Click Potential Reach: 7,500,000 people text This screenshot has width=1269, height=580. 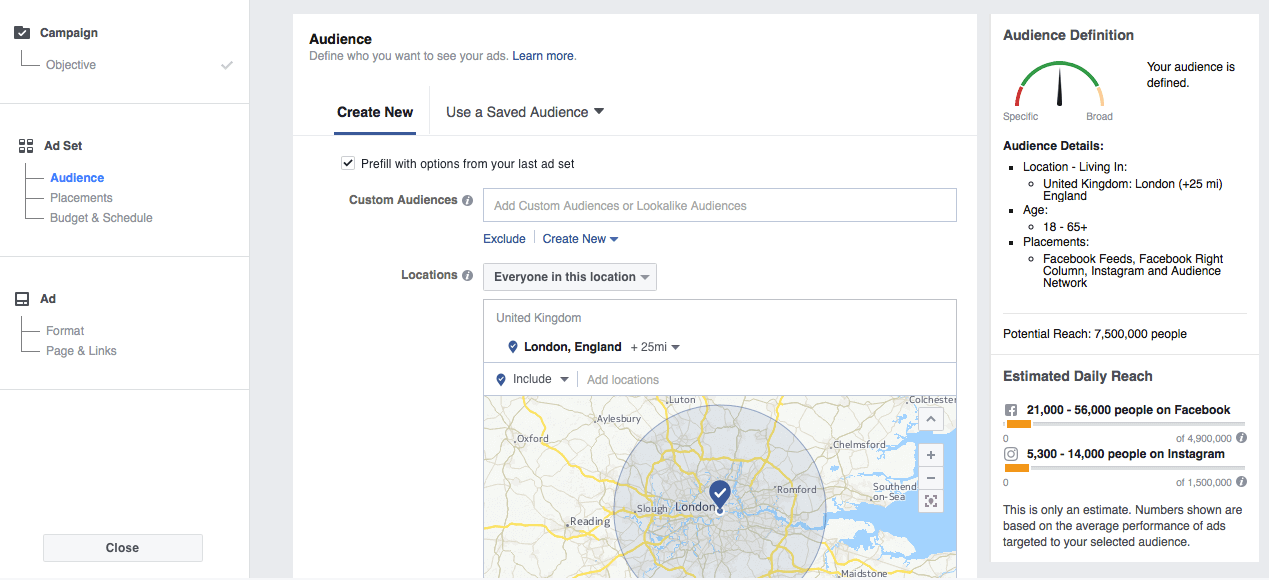(x=1095, y=334)
